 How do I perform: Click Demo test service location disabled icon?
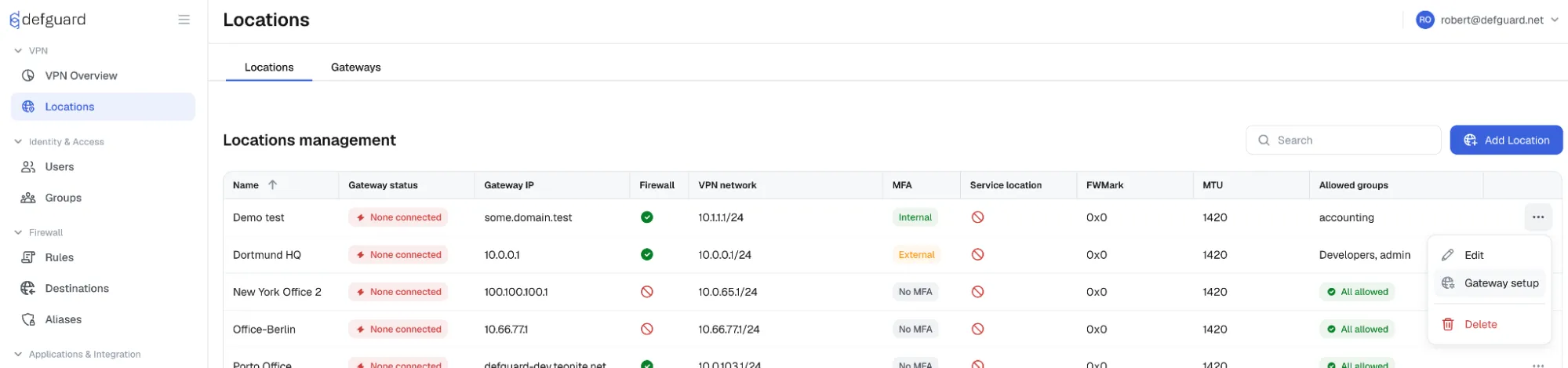977,217
